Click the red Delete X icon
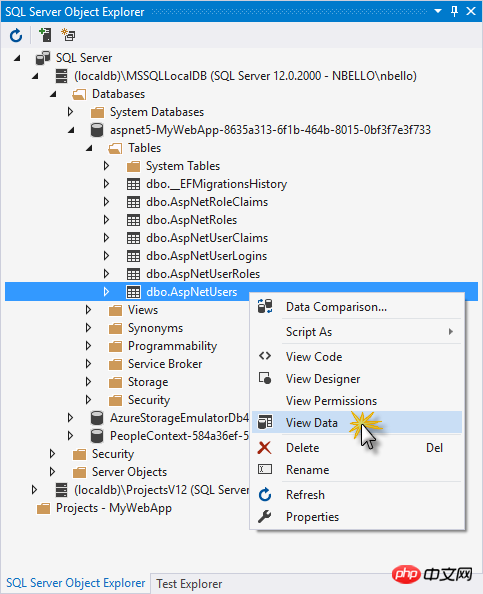The image size is (483, 594). click(264, 448)
